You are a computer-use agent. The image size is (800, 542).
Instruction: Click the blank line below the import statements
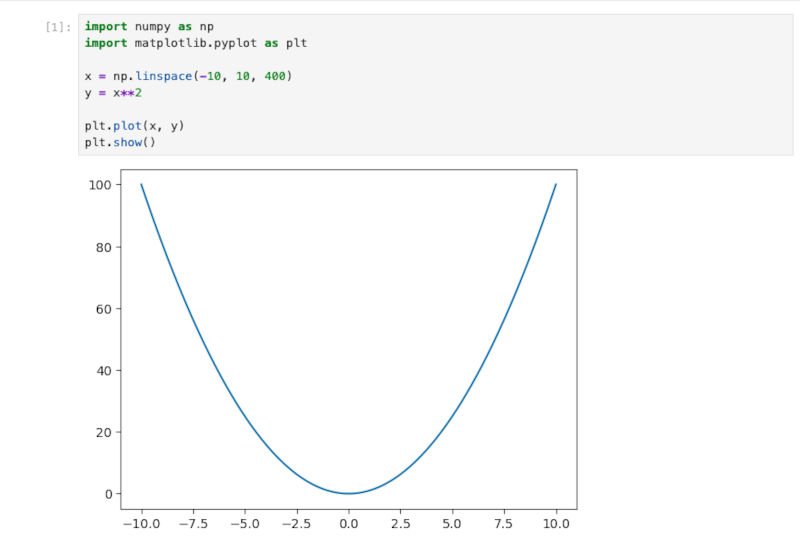coord(200,59)
